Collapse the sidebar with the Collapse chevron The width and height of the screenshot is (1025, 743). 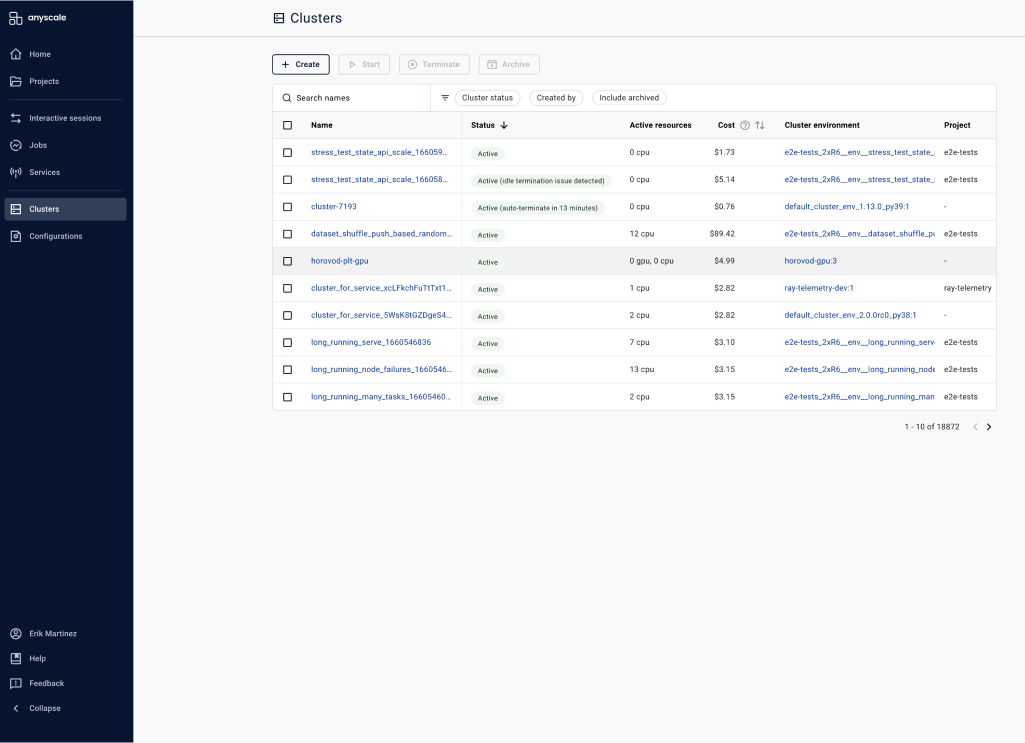click(x=16, y=708)
